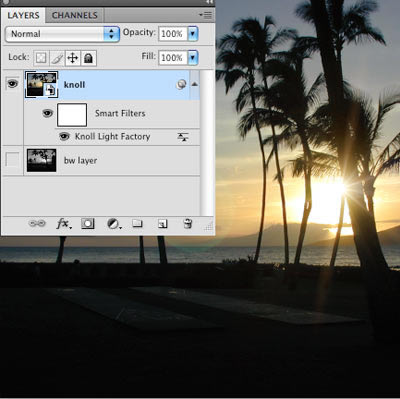Lock layer position

tap(73, 58)
